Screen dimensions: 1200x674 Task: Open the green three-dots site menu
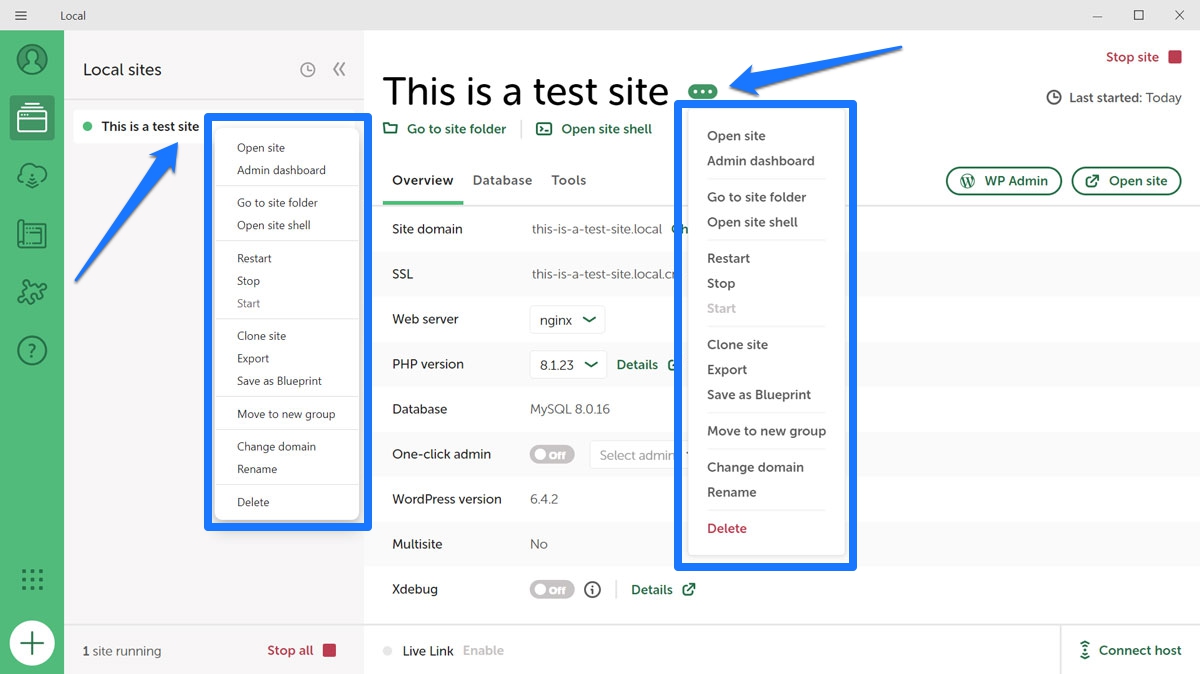click(x=703, y=92)
